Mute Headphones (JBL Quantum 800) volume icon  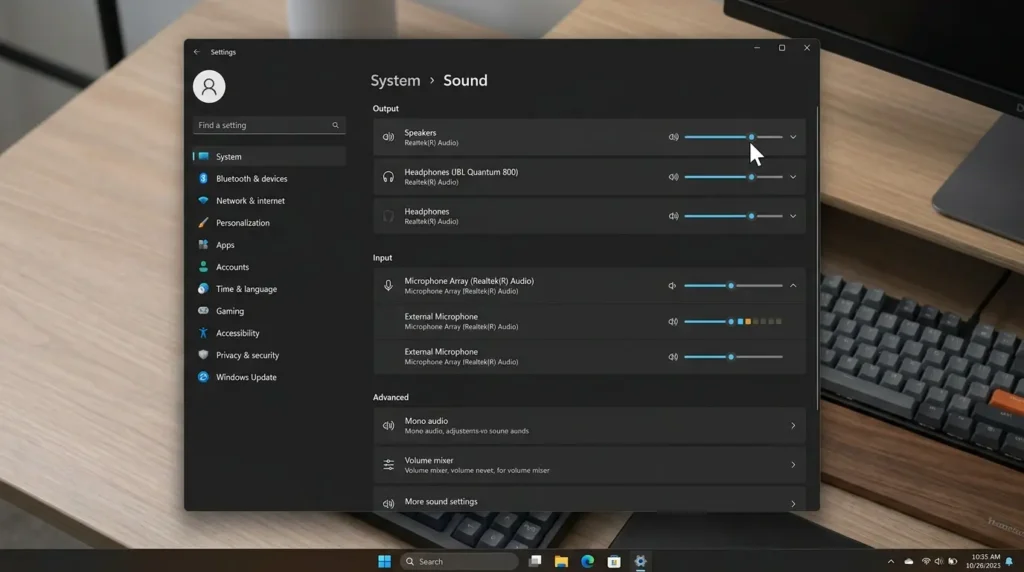point(673,177)
